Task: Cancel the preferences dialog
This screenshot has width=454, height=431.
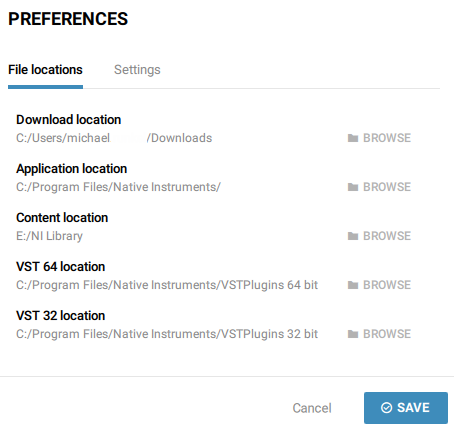Action: point(312,408)
